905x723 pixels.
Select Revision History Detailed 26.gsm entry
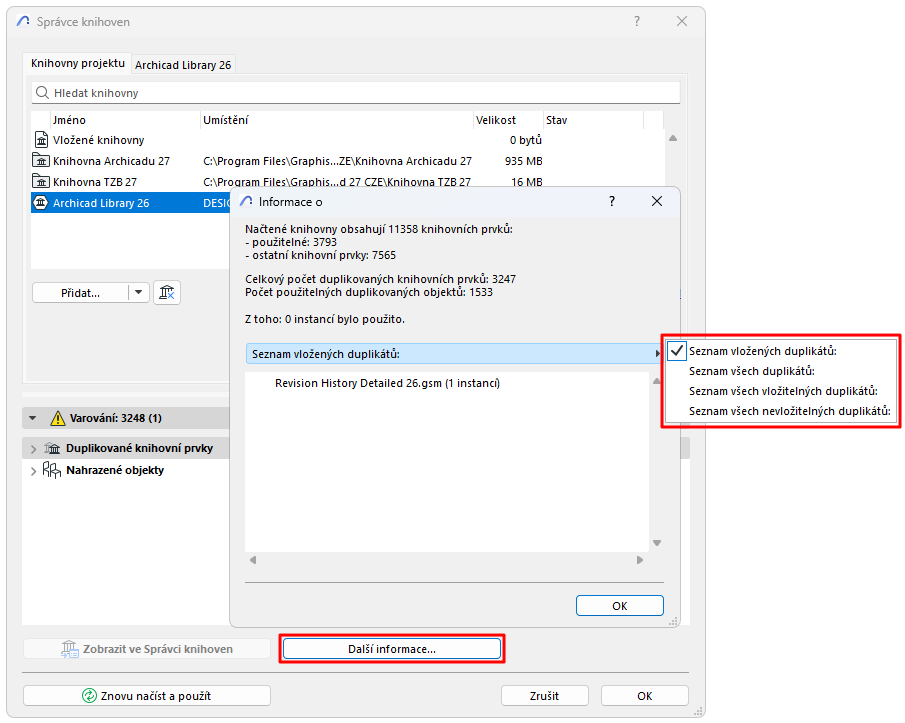(387, 383)
